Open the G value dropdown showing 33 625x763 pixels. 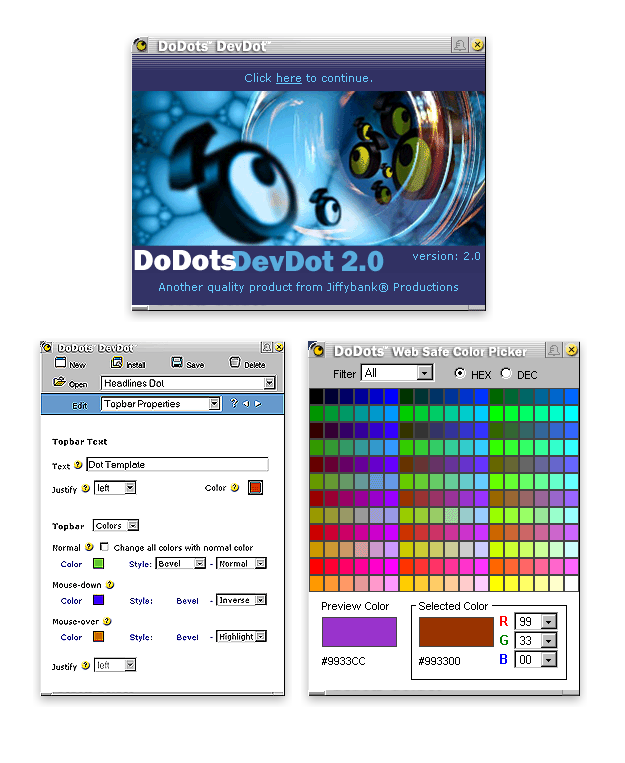[x=535, y=640]
